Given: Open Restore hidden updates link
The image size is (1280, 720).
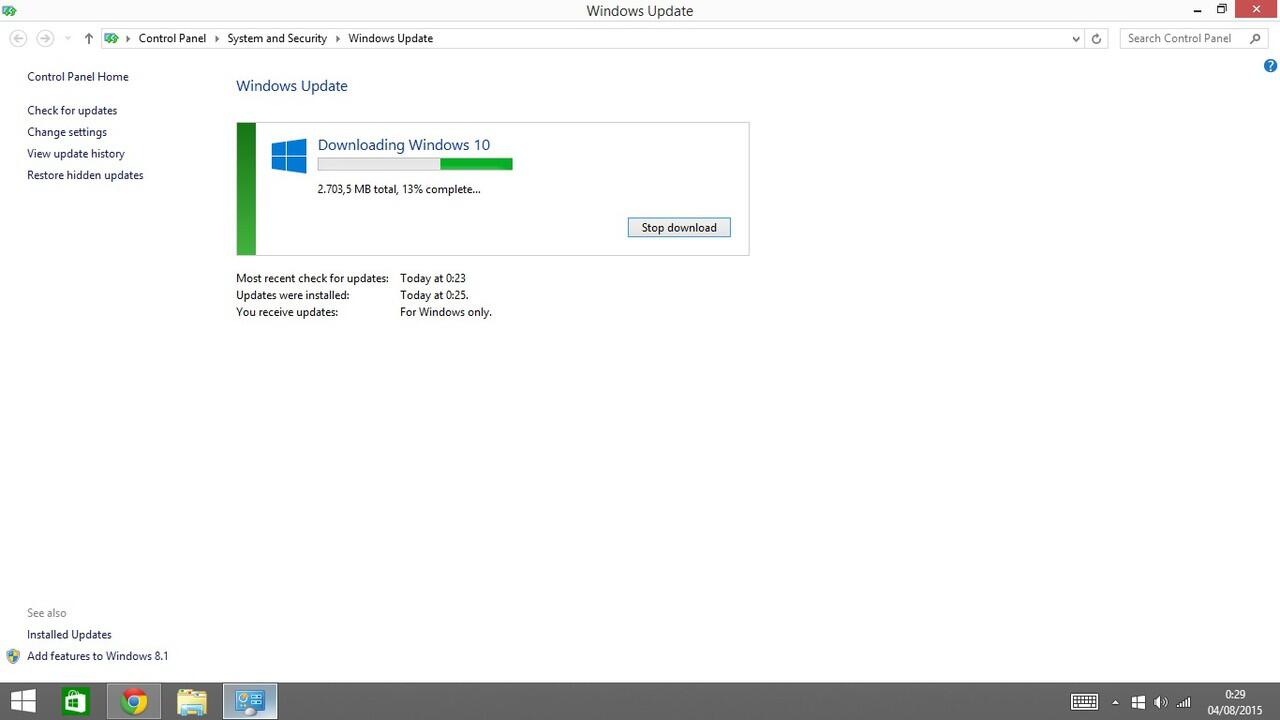Looking at the screenshot, I should [x=85, y=175].
